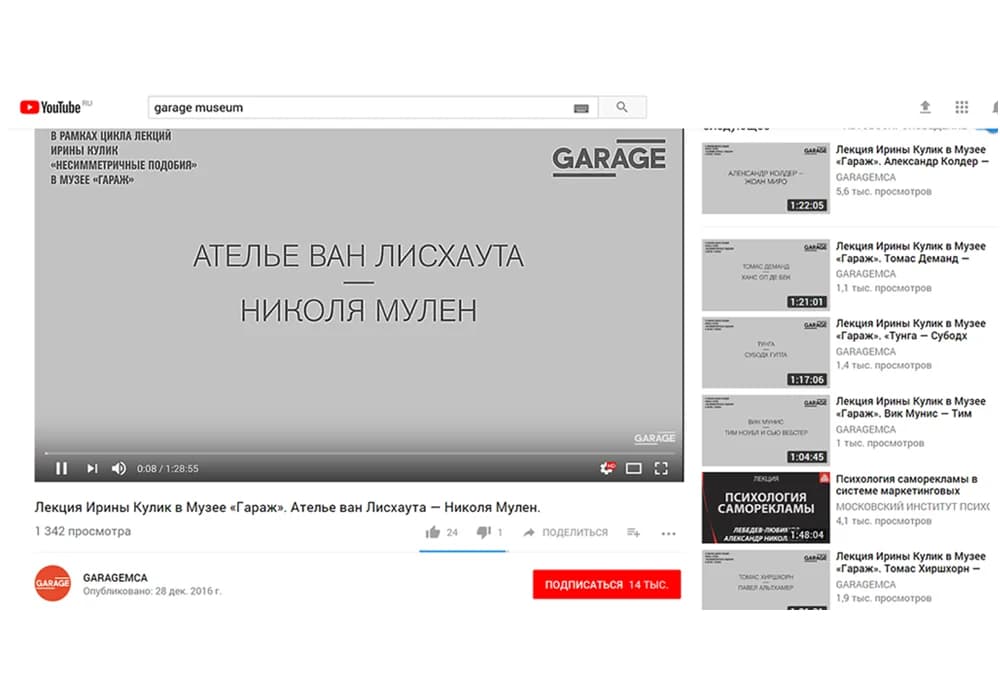
Task: Click the 1 342 просмотра view count
Action: click(x=83, y=531)
